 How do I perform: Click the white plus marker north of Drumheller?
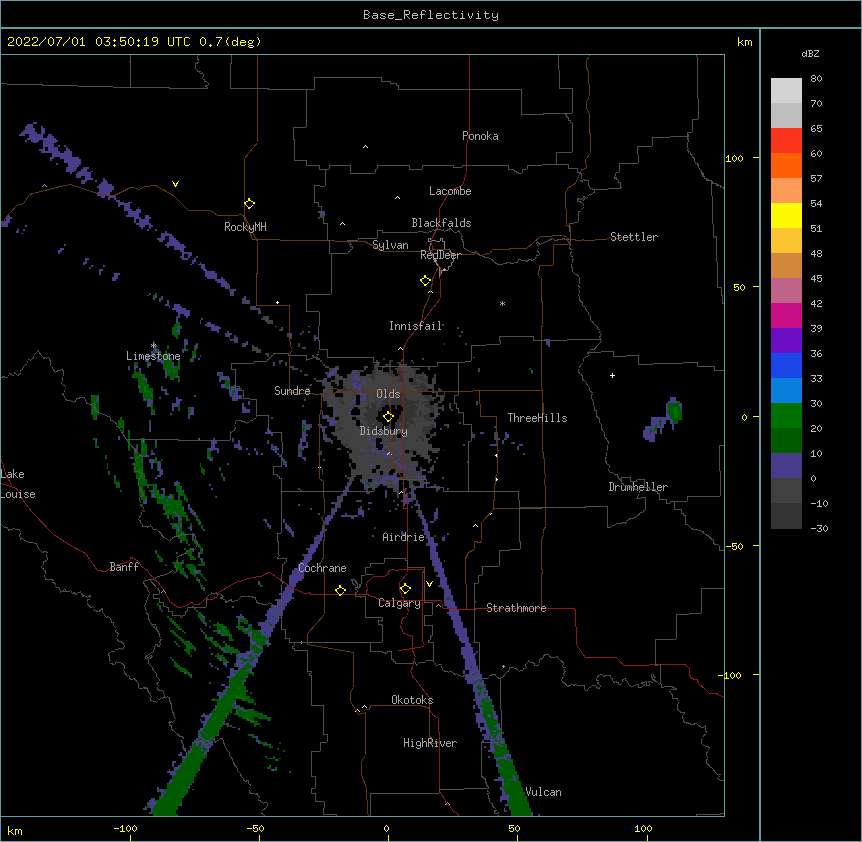612,375
